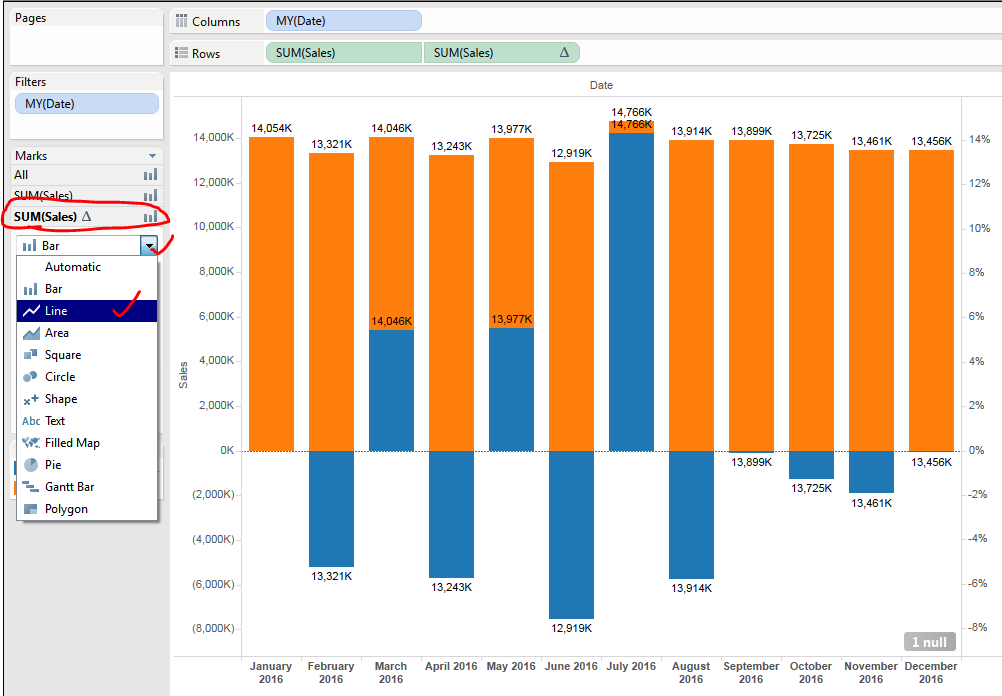Click bar icon on SUM(Sales) delta marks row
This screenshot has height=696, width=1002.
[x=150, y=217]
